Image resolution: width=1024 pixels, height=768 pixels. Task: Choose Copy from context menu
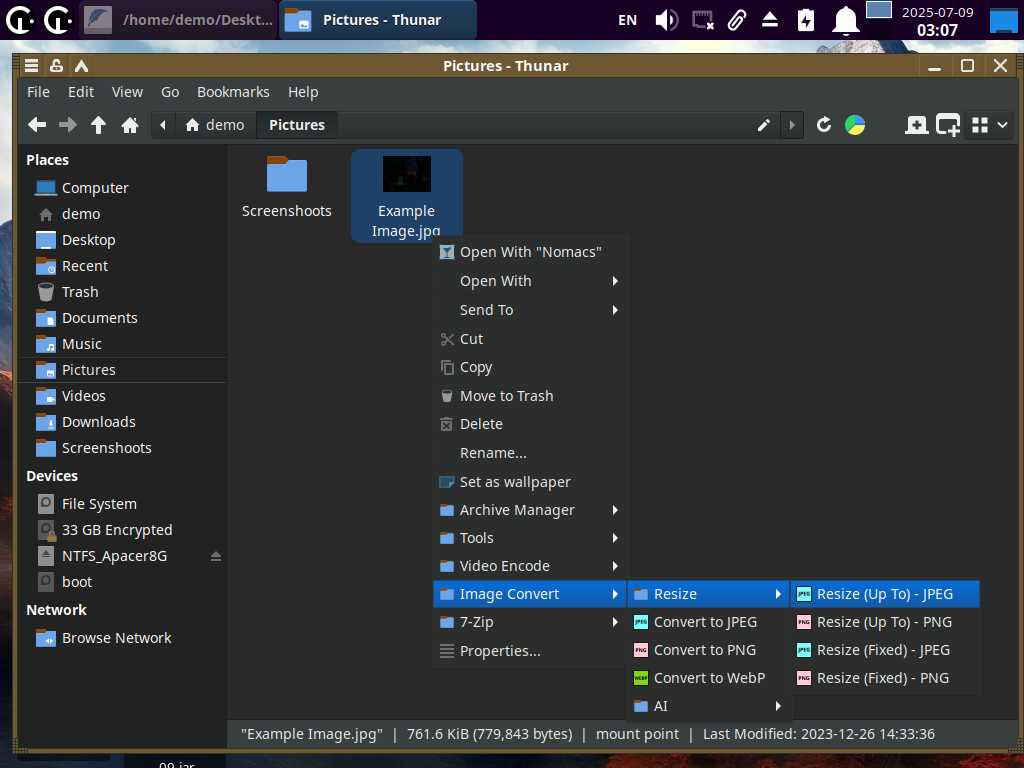[530, 367]
